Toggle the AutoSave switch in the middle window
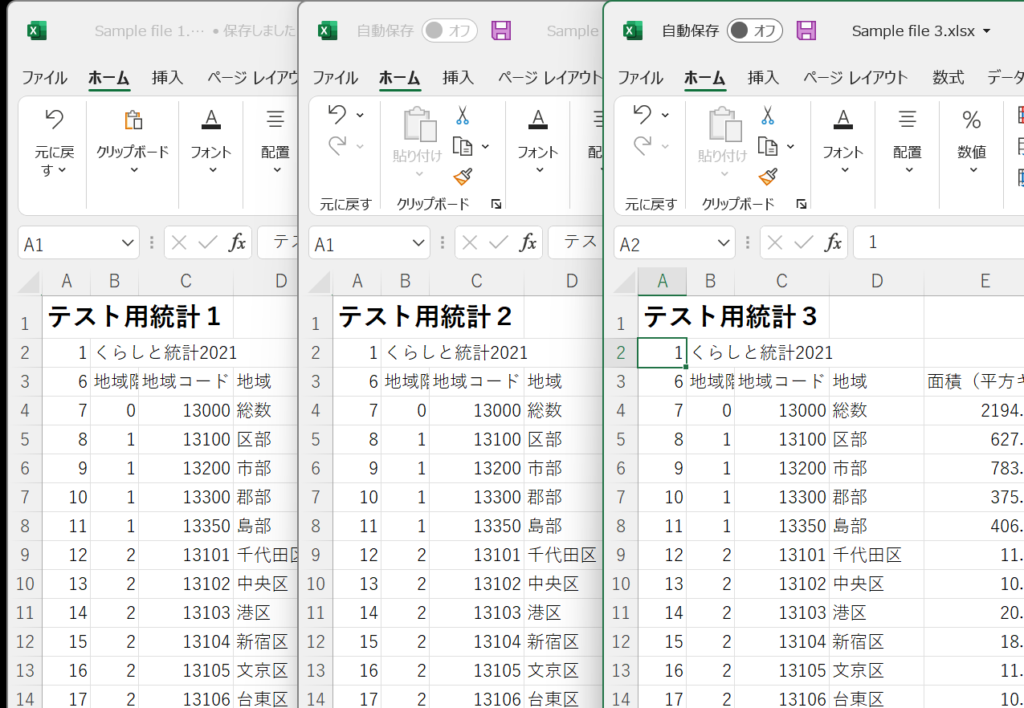This screenshot has width=1024, height=708. (449, 31)
